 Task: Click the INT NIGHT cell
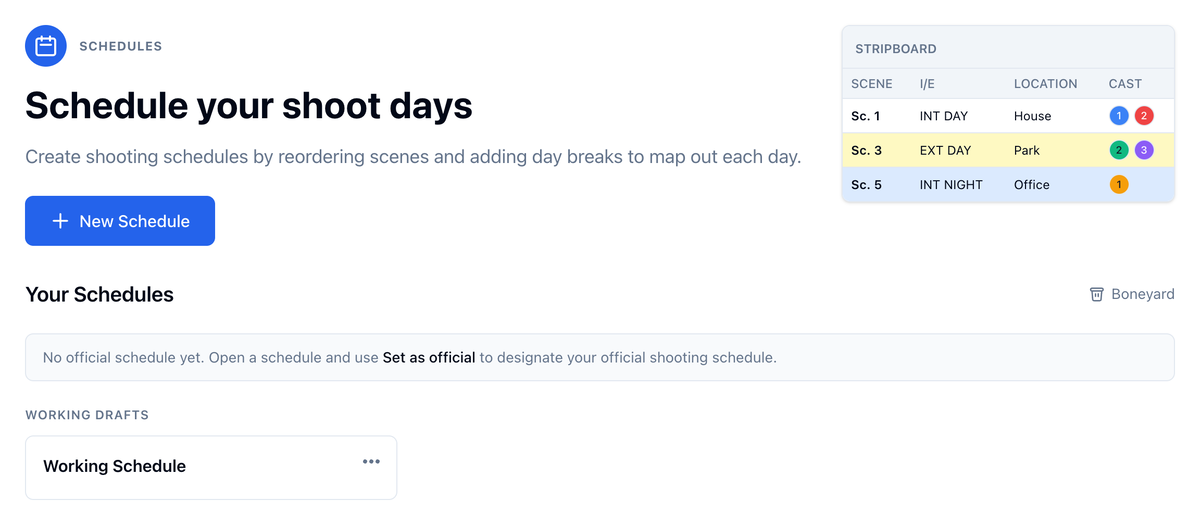coord(951,184)
